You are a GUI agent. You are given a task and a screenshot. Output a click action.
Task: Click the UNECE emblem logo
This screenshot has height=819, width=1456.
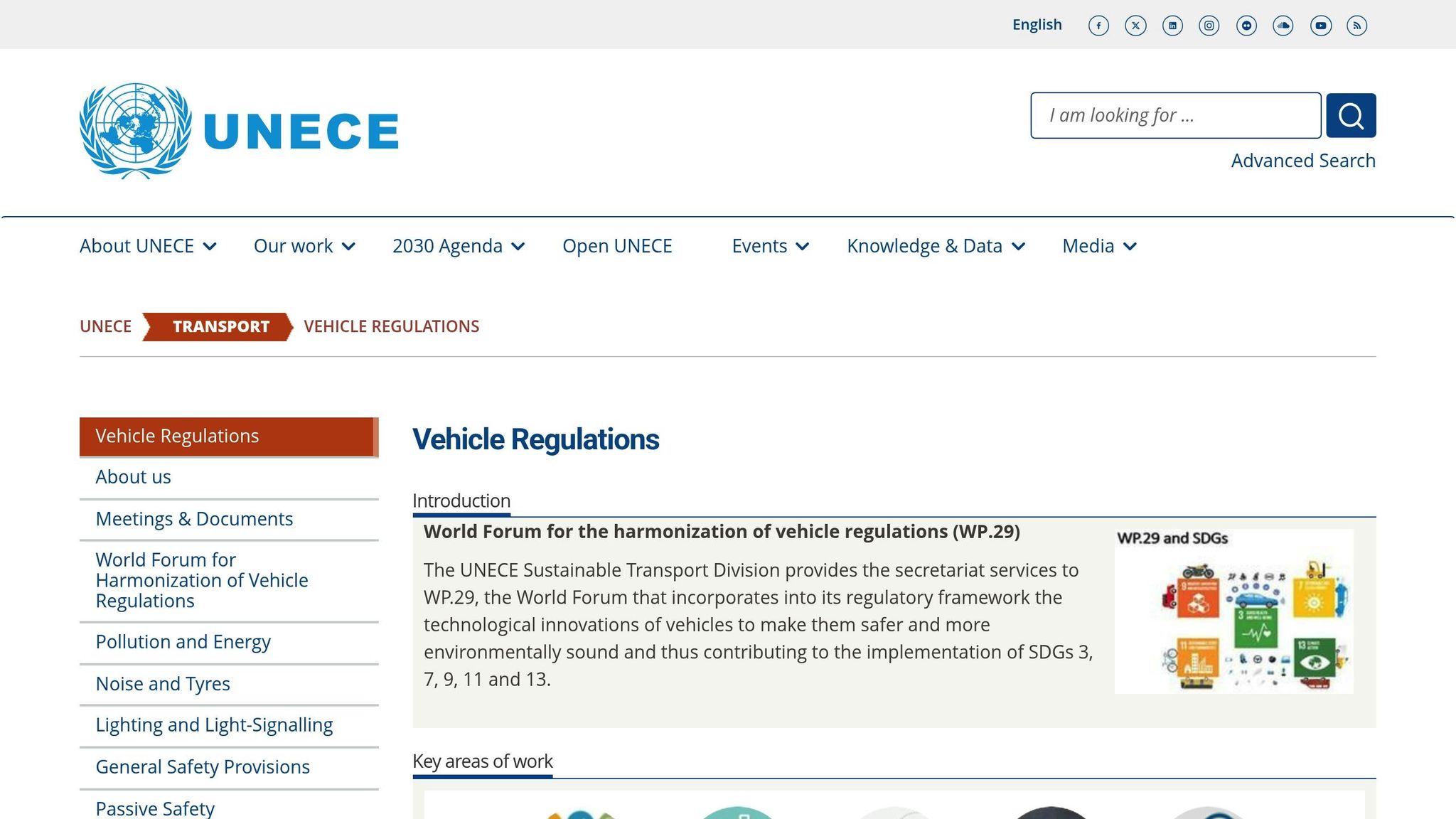(x=240, y=131)
